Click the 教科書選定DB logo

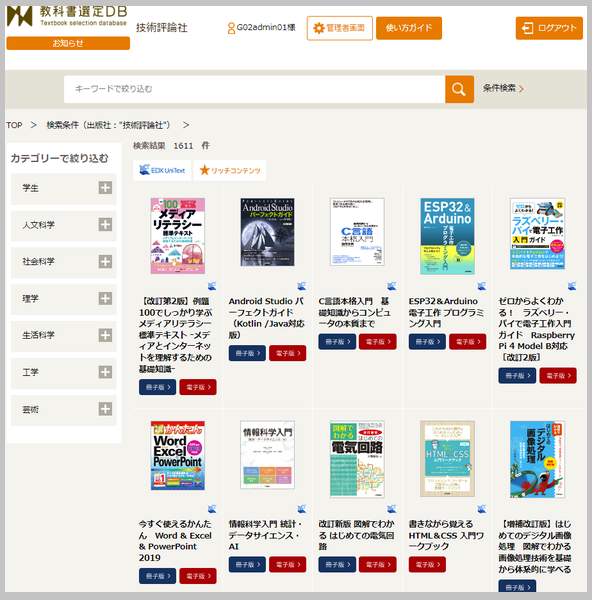(67, 16)
